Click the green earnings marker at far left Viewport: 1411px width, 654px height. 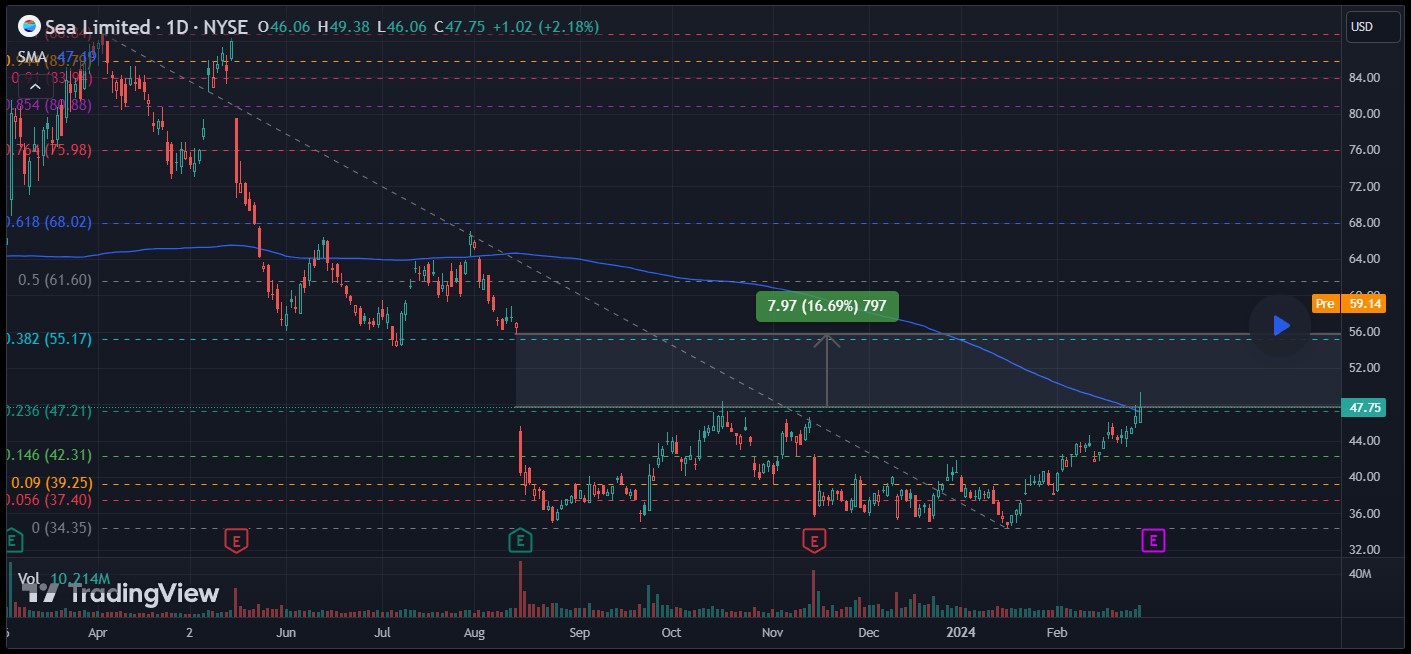12,541
